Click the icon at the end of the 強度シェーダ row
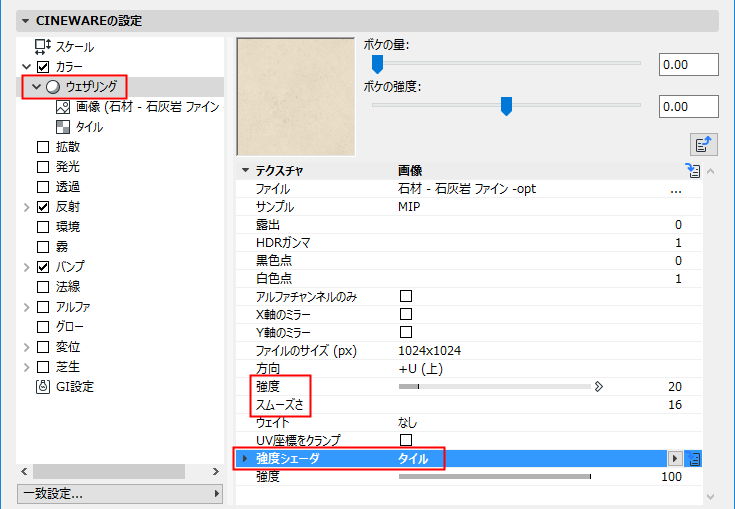 (693, 459)
